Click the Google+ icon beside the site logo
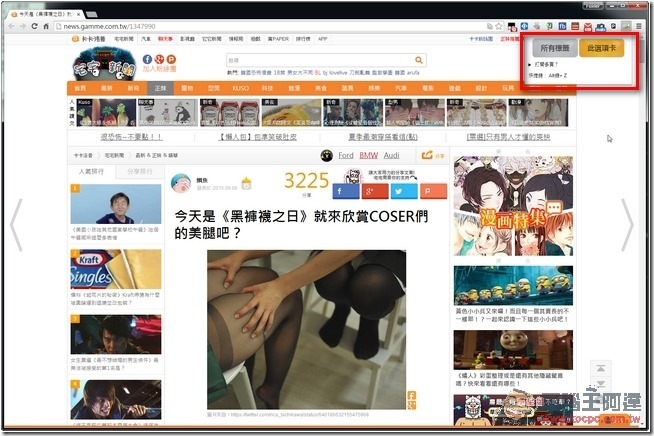The width and height of the screenshot is (654, 436). click(159, 59)
